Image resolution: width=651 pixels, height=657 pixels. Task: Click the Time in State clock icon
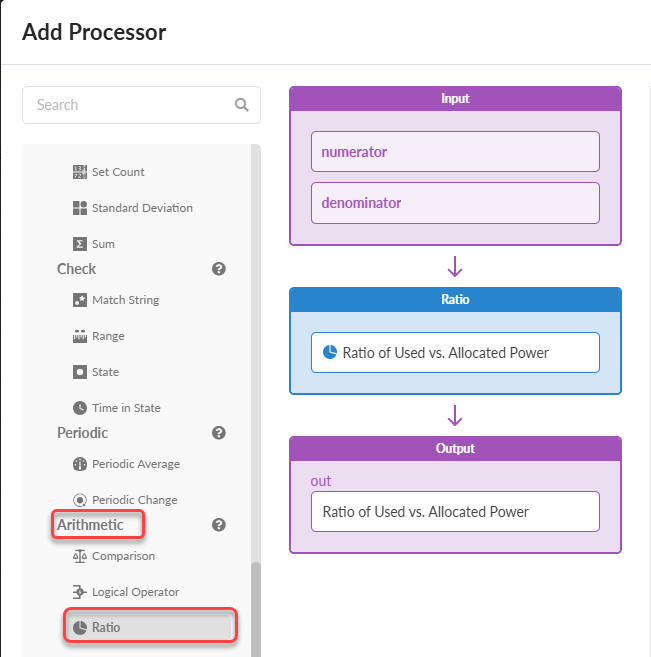[80, 408]
